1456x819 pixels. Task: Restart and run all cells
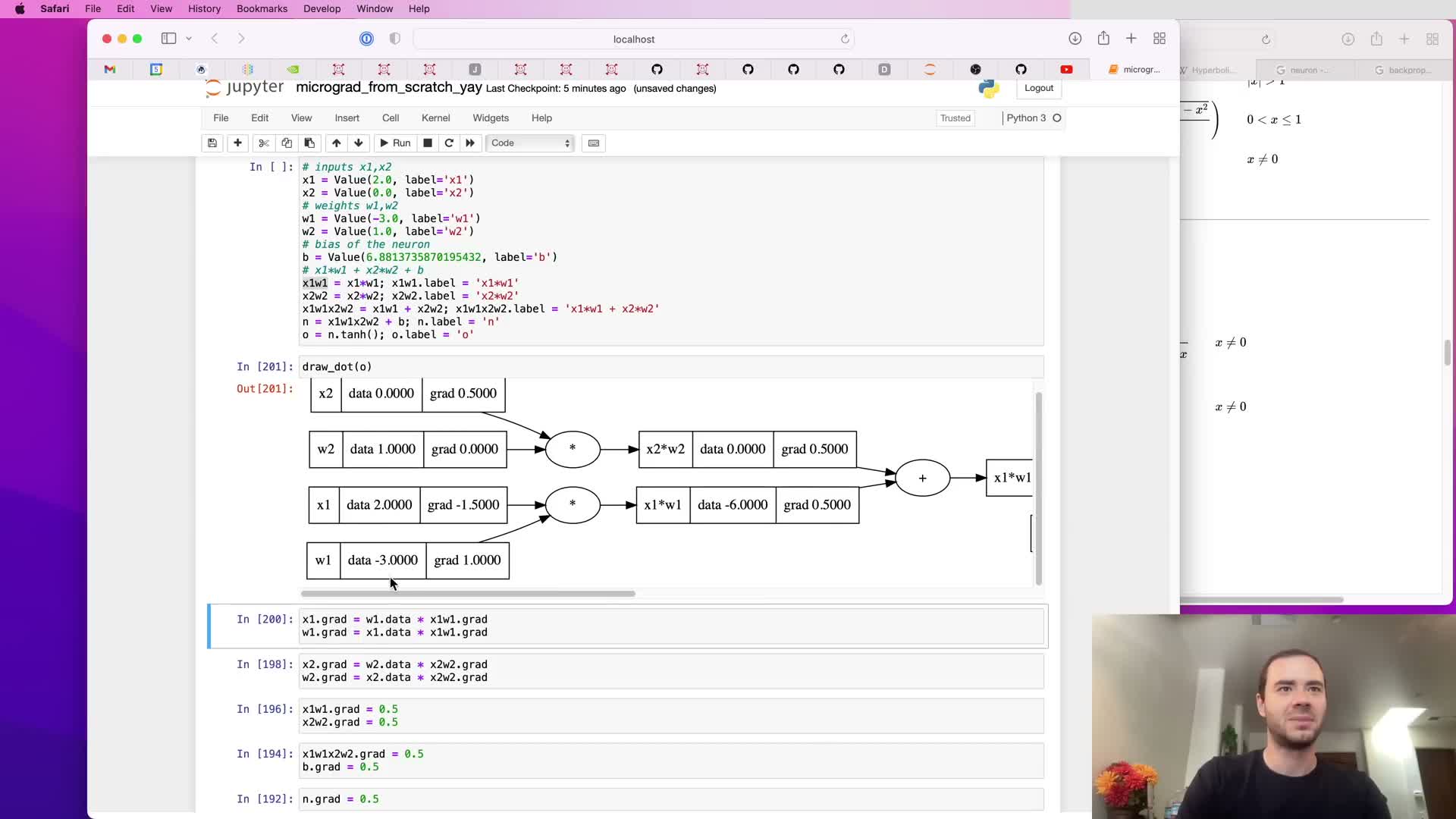pyautogui.click(x=470, y=143)
